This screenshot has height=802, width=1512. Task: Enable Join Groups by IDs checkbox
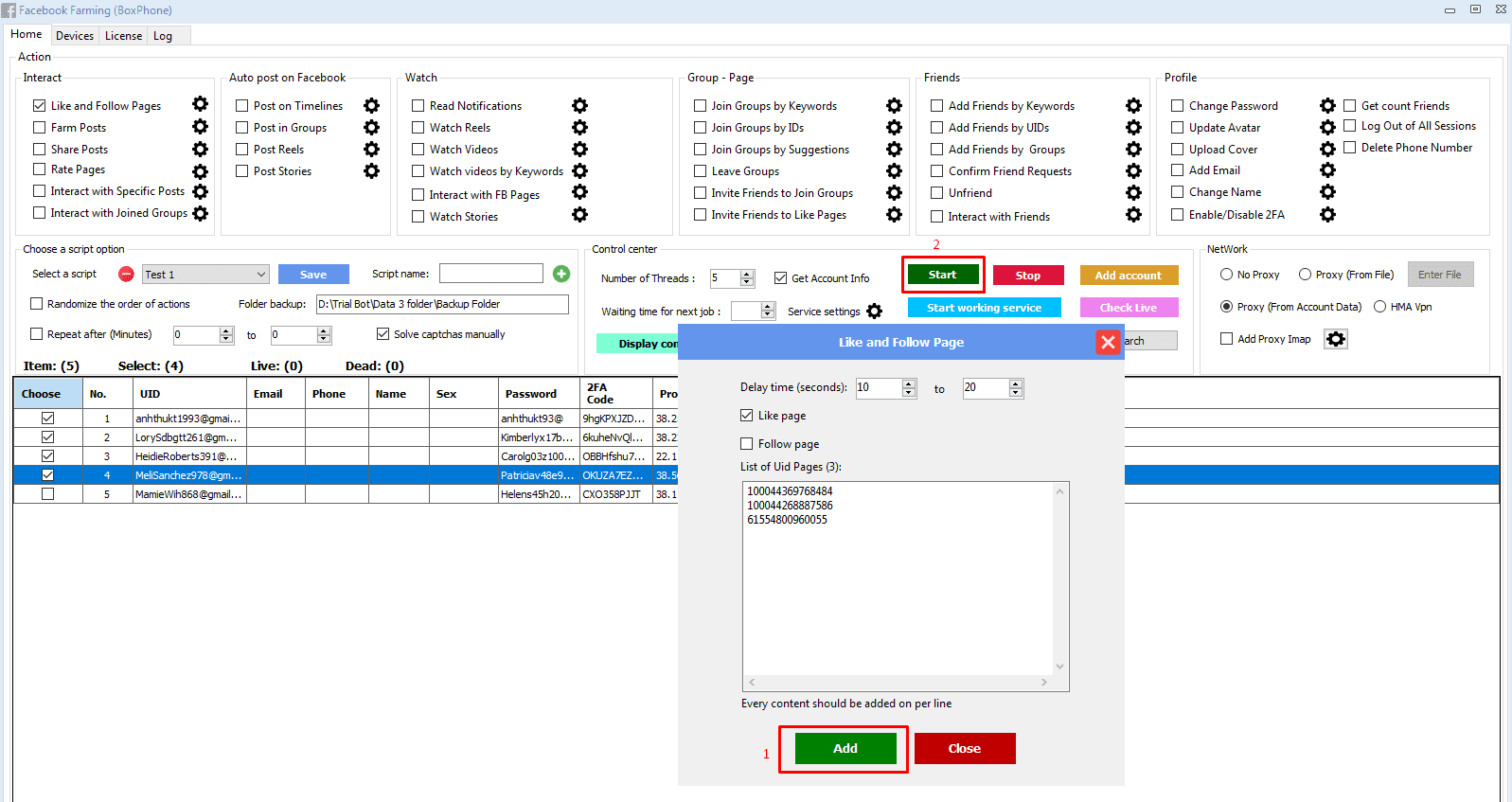[700, 127]
